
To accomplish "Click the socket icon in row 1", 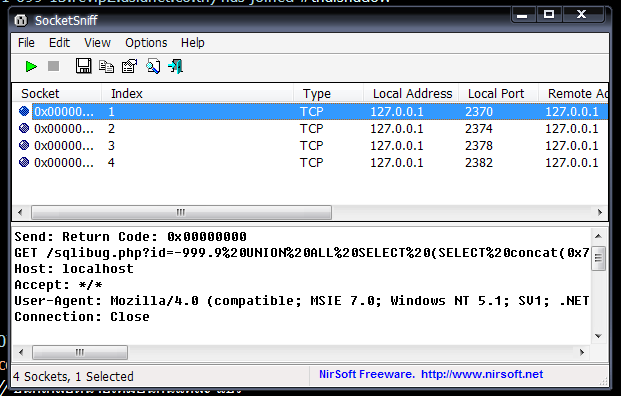I will 24,111.
